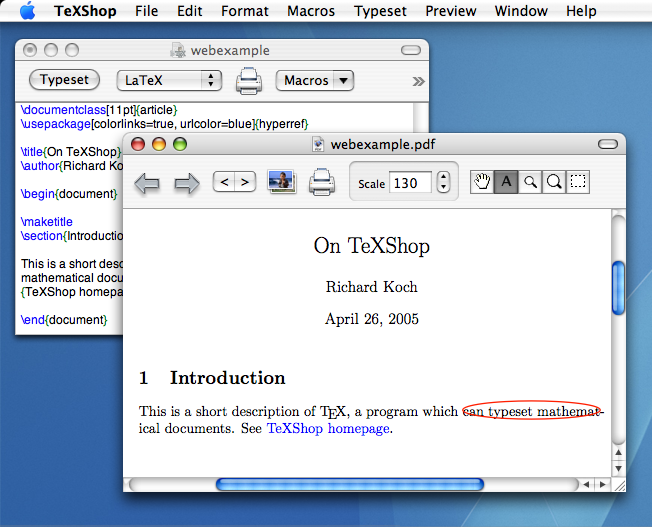Screen dimensions: 652x527
Task: Open the LaTeX engine dropdown
Action: 169,80
